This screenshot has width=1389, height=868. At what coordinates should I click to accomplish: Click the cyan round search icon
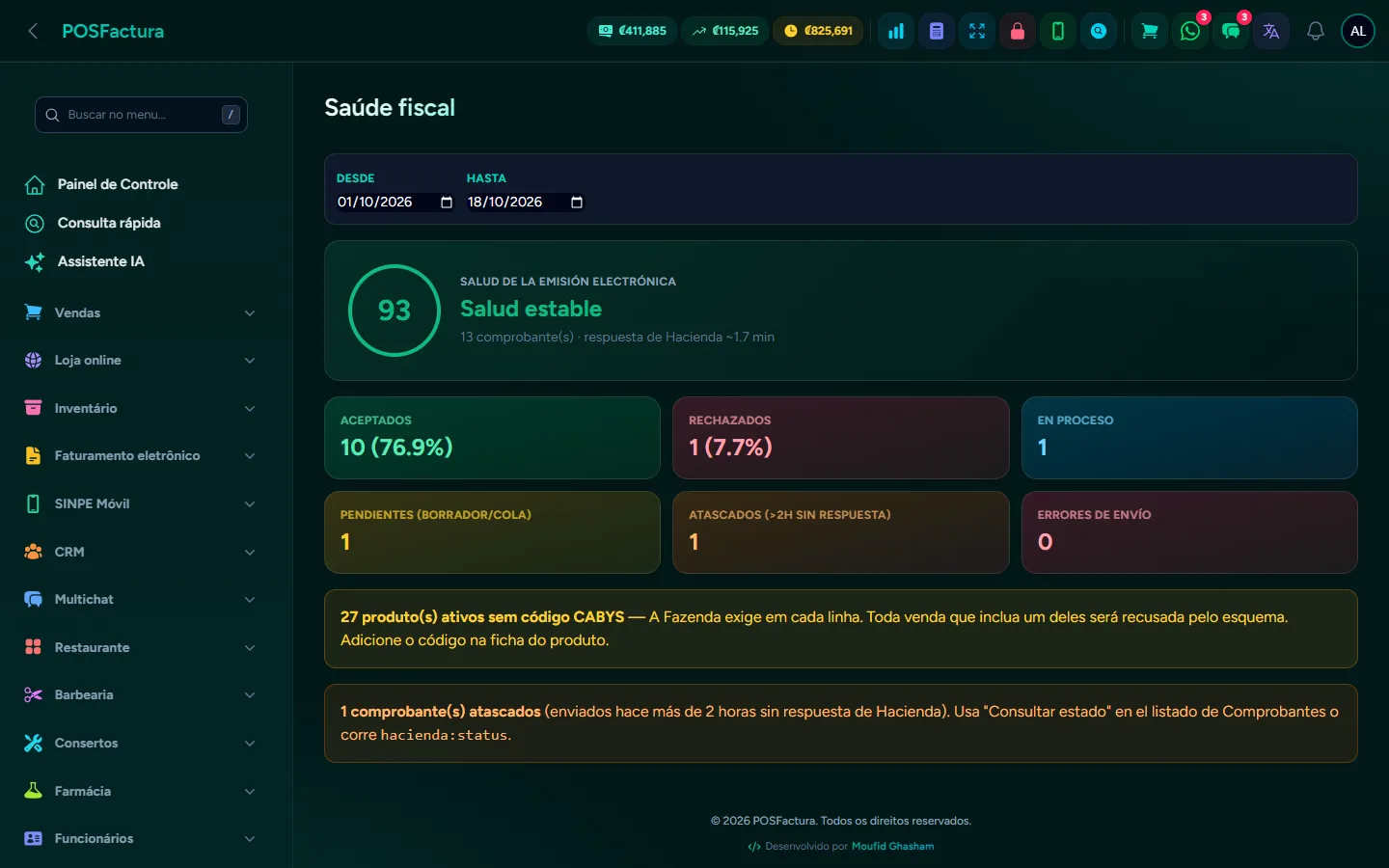click(x=1099, y=31)
